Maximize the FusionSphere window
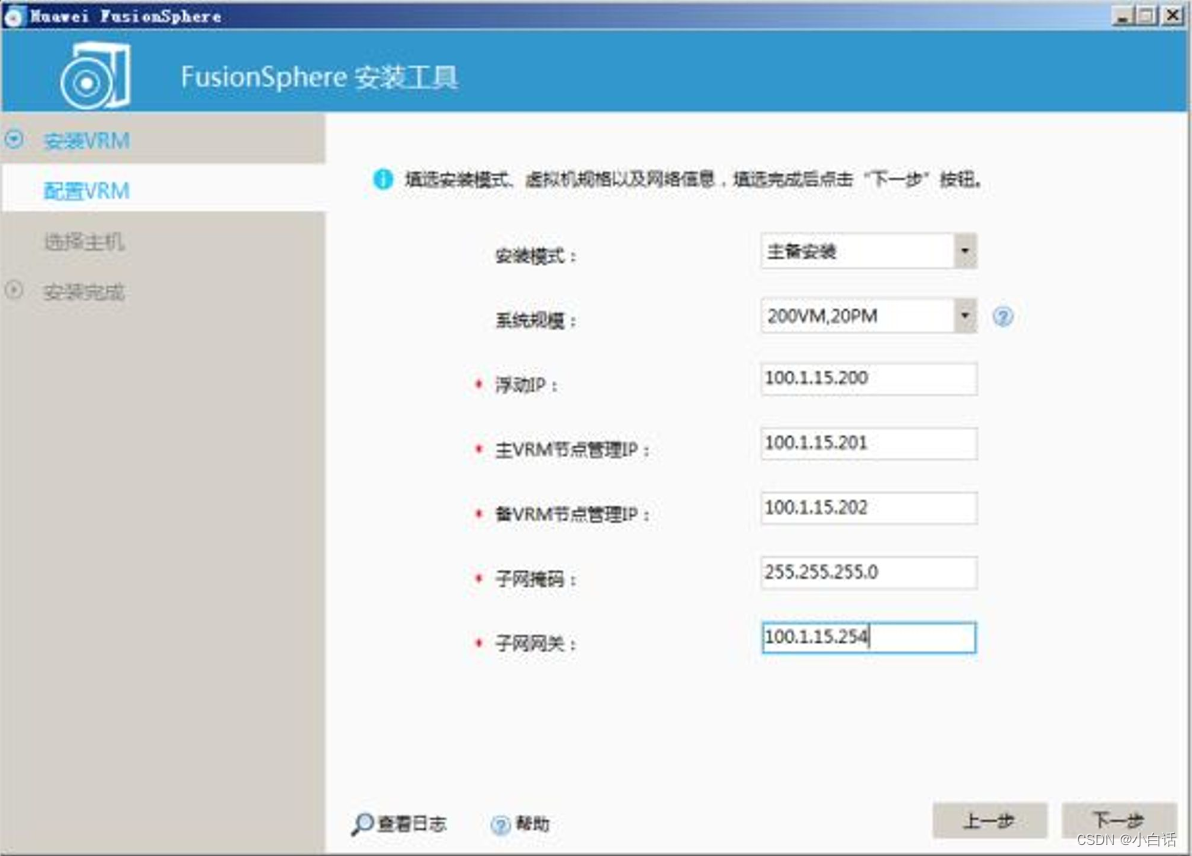 point(1147,15)
